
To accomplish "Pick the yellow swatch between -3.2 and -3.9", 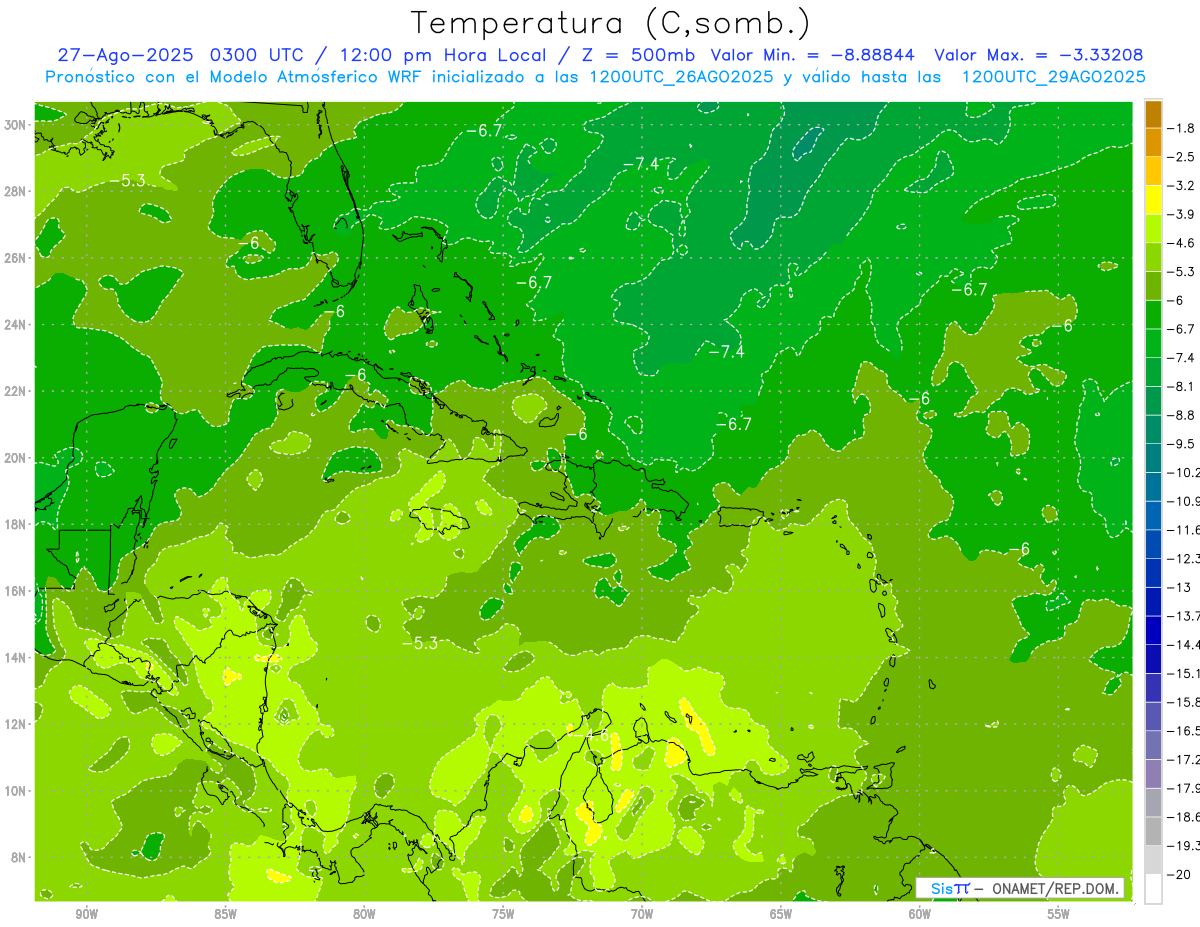I will point(1153,200).
